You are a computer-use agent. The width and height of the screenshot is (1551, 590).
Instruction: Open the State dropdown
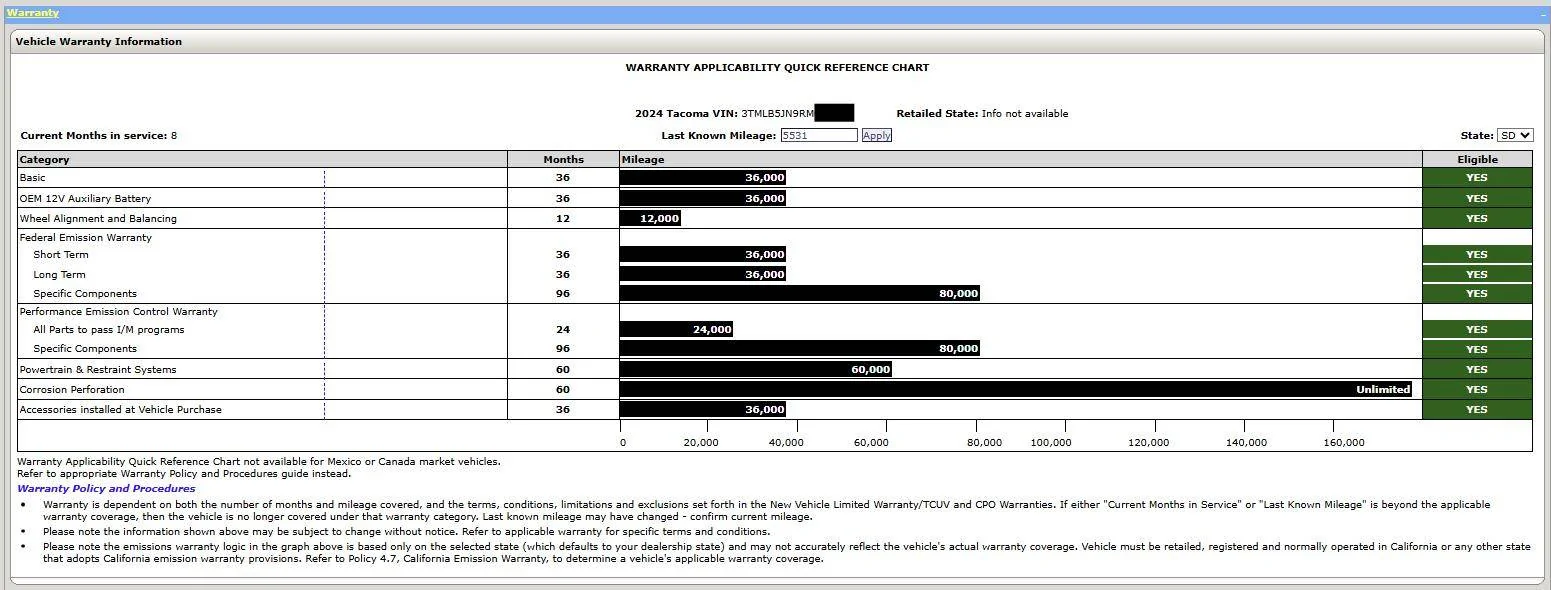click(1514, 135)
